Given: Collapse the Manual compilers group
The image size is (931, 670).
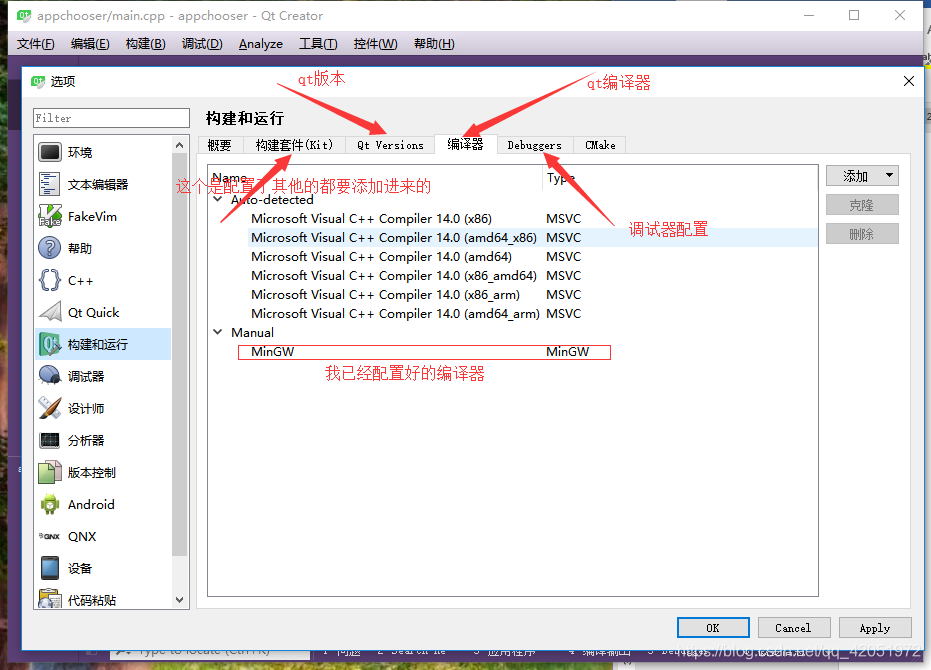Looking at the screenshot, I should click(218, 333).
